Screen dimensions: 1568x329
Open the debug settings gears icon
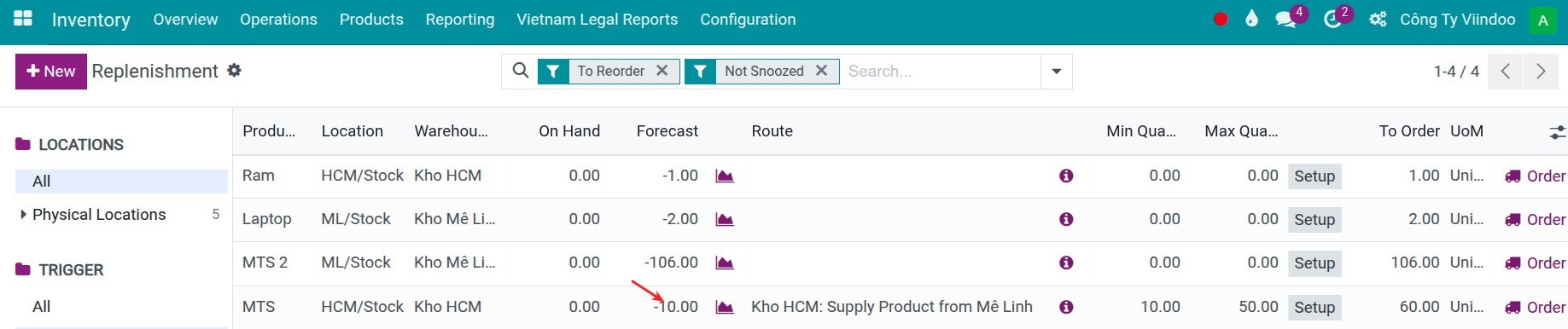(1378, 19)
